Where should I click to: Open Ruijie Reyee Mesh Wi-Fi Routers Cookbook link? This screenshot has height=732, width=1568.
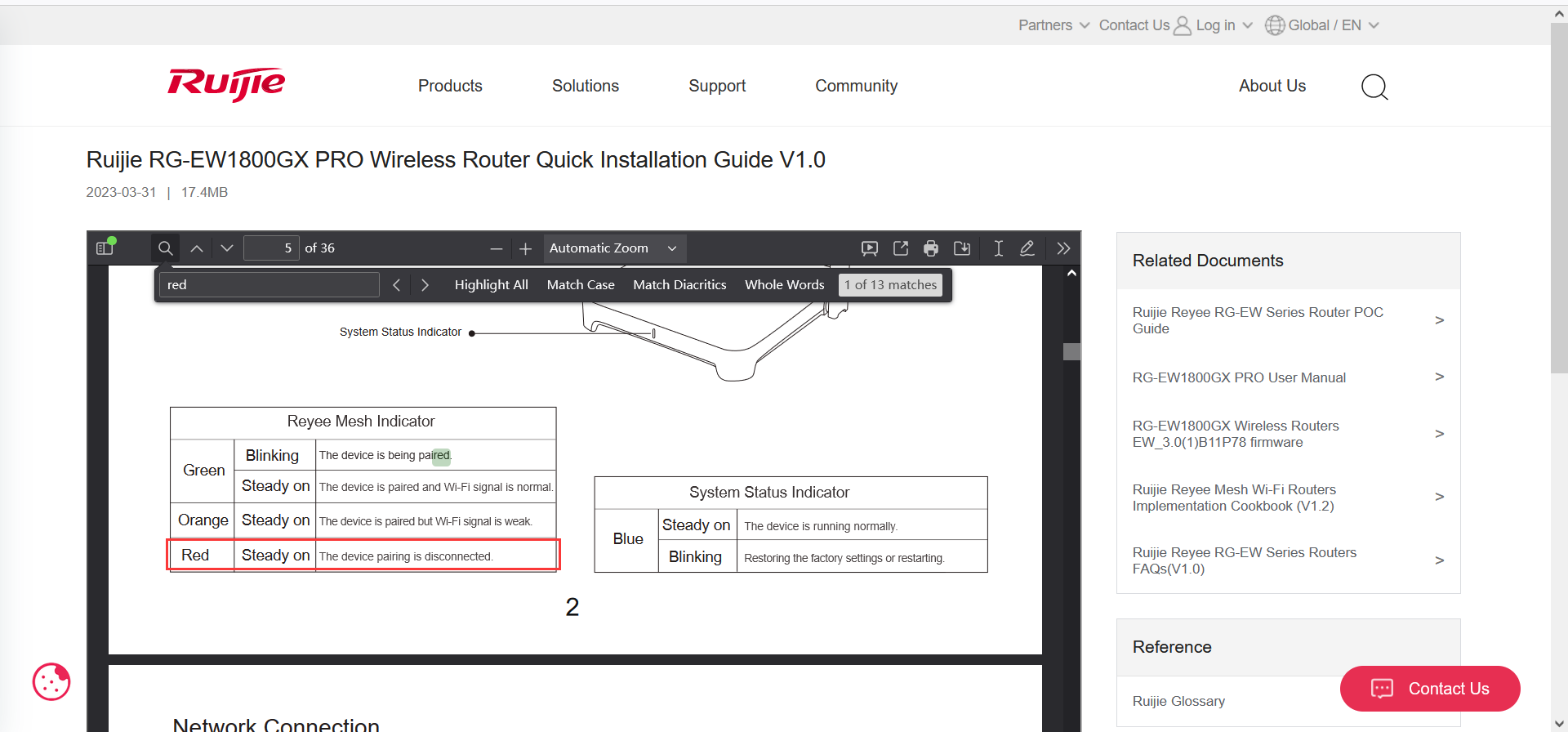[x=1234, y=498]
